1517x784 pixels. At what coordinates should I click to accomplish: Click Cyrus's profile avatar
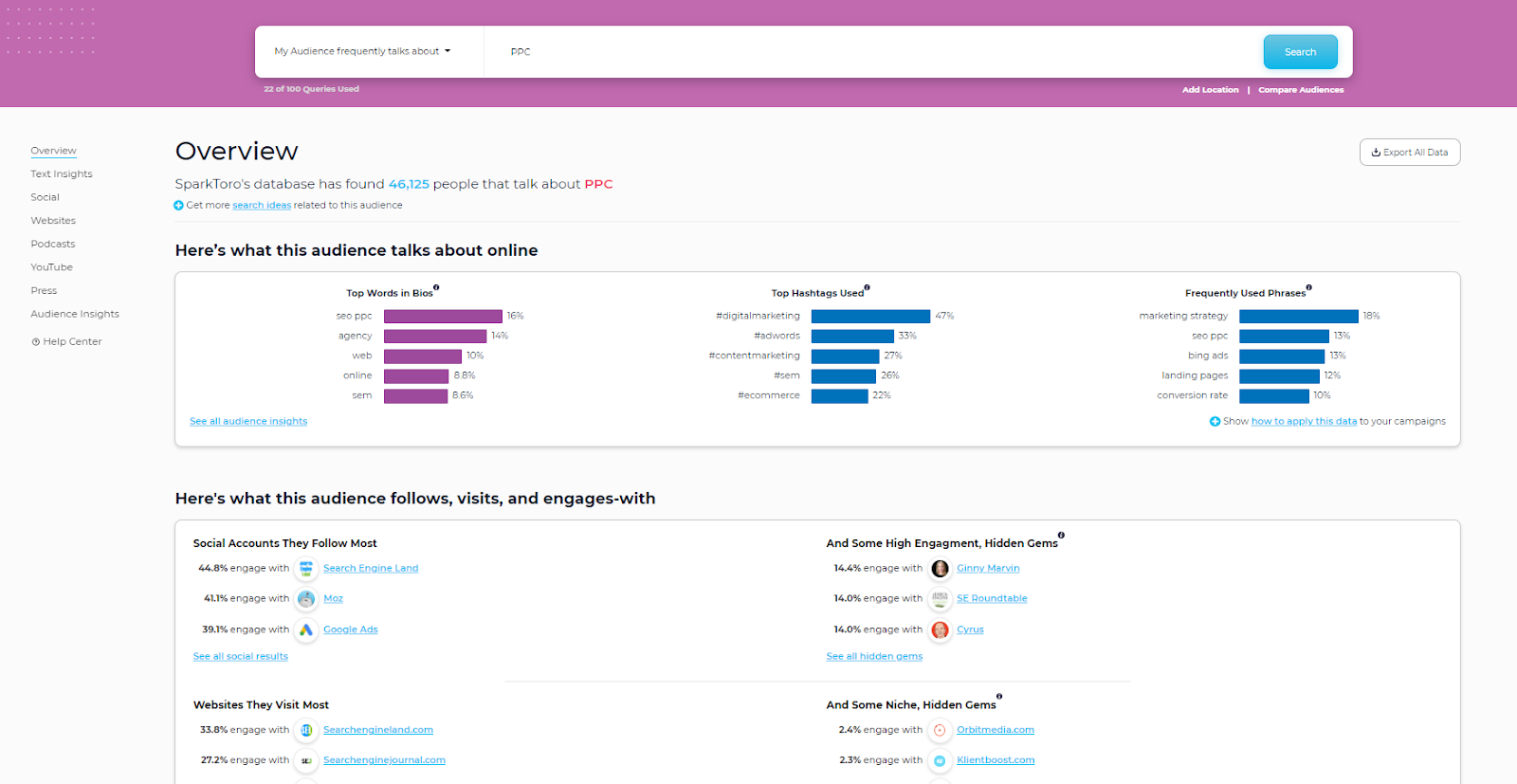(940, 629)
